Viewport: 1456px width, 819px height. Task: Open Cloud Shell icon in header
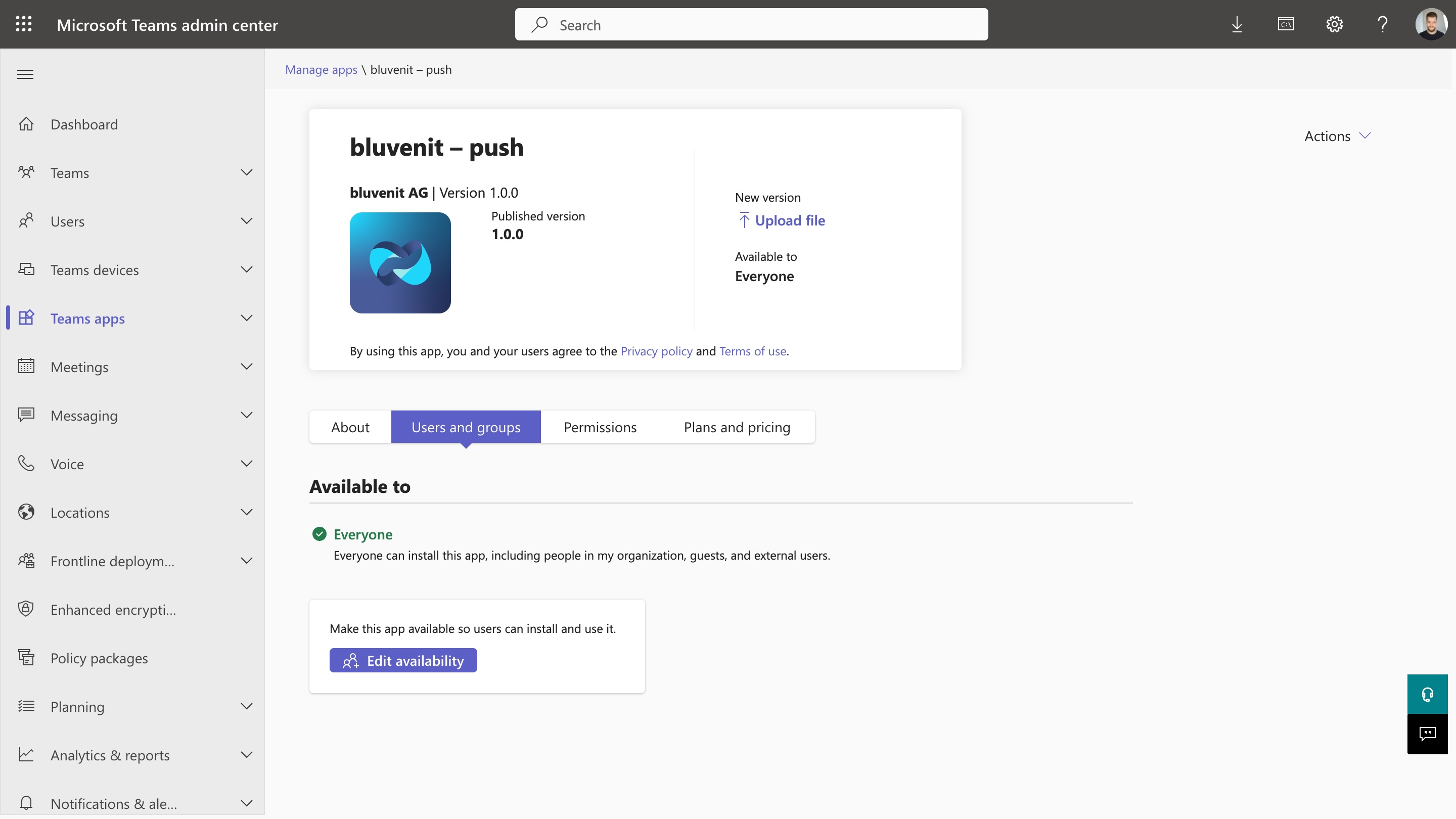(1286, 24)
